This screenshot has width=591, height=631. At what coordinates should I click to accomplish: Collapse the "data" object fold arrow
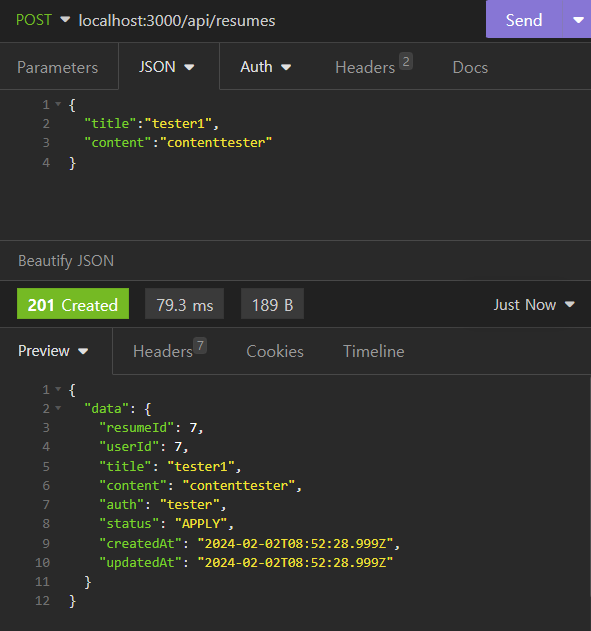pyautogui.click(x=58, y=408)
